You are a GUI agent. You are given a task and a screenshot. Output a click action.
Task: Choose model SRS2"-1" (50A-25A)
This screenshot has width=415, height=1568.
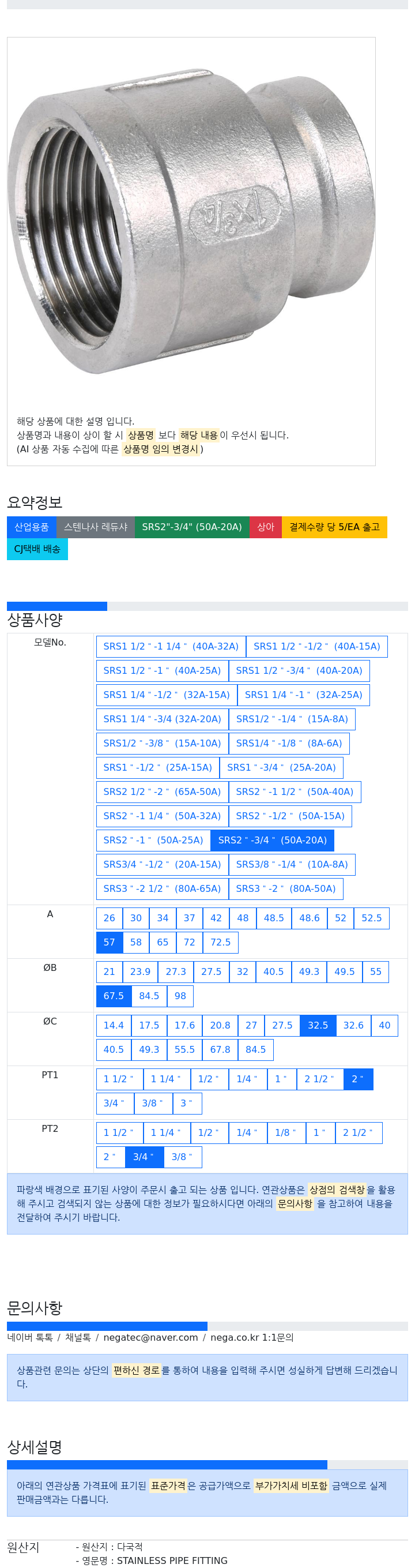click(x=153, y=839)
